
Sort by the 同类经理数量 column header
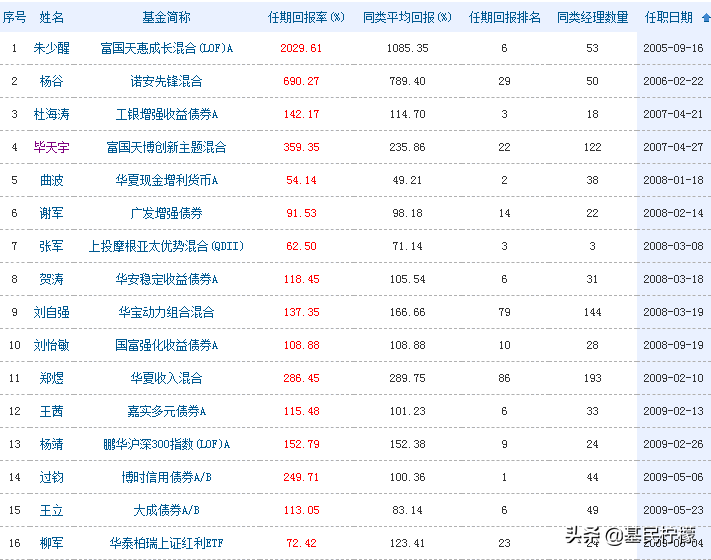592,17
